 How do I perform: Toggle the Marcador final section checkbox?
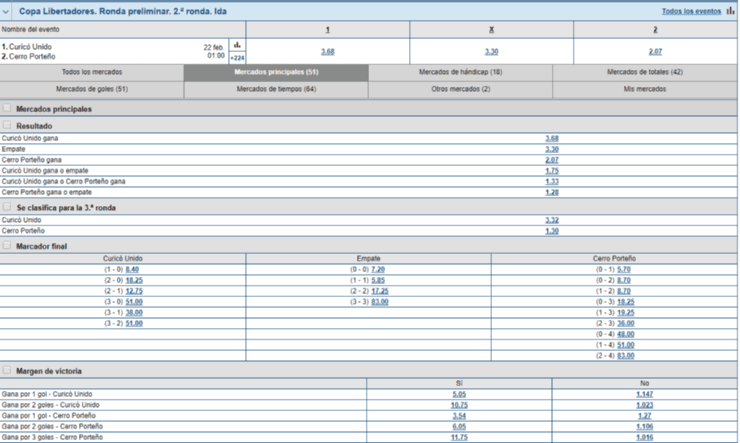tap(8, 245)
